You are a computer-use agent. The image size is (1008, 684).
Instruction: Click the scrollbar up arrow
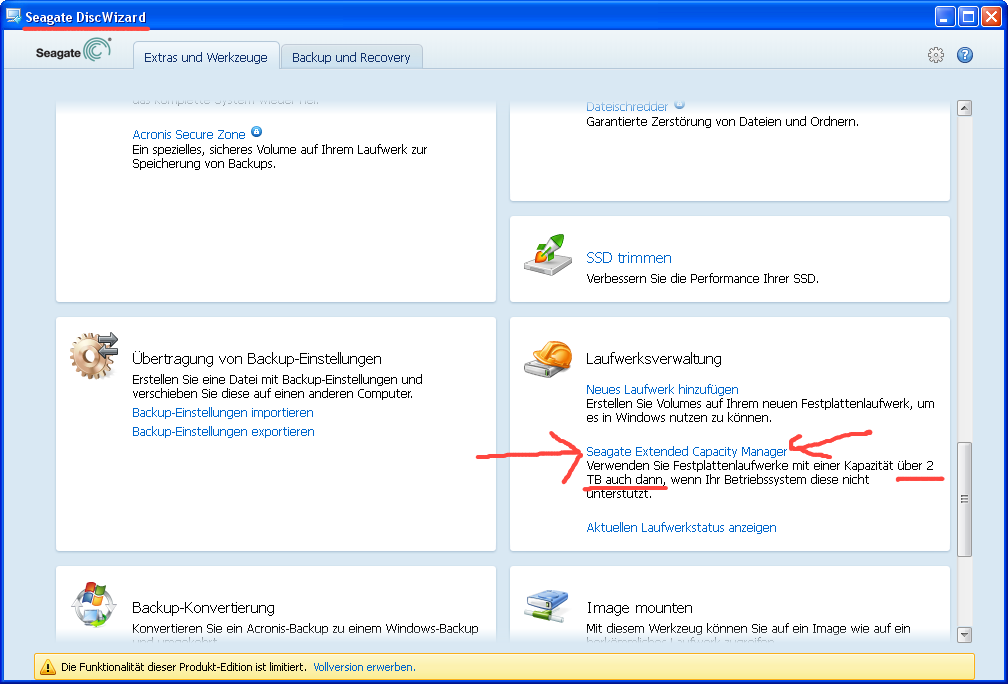tap(964, 108)
